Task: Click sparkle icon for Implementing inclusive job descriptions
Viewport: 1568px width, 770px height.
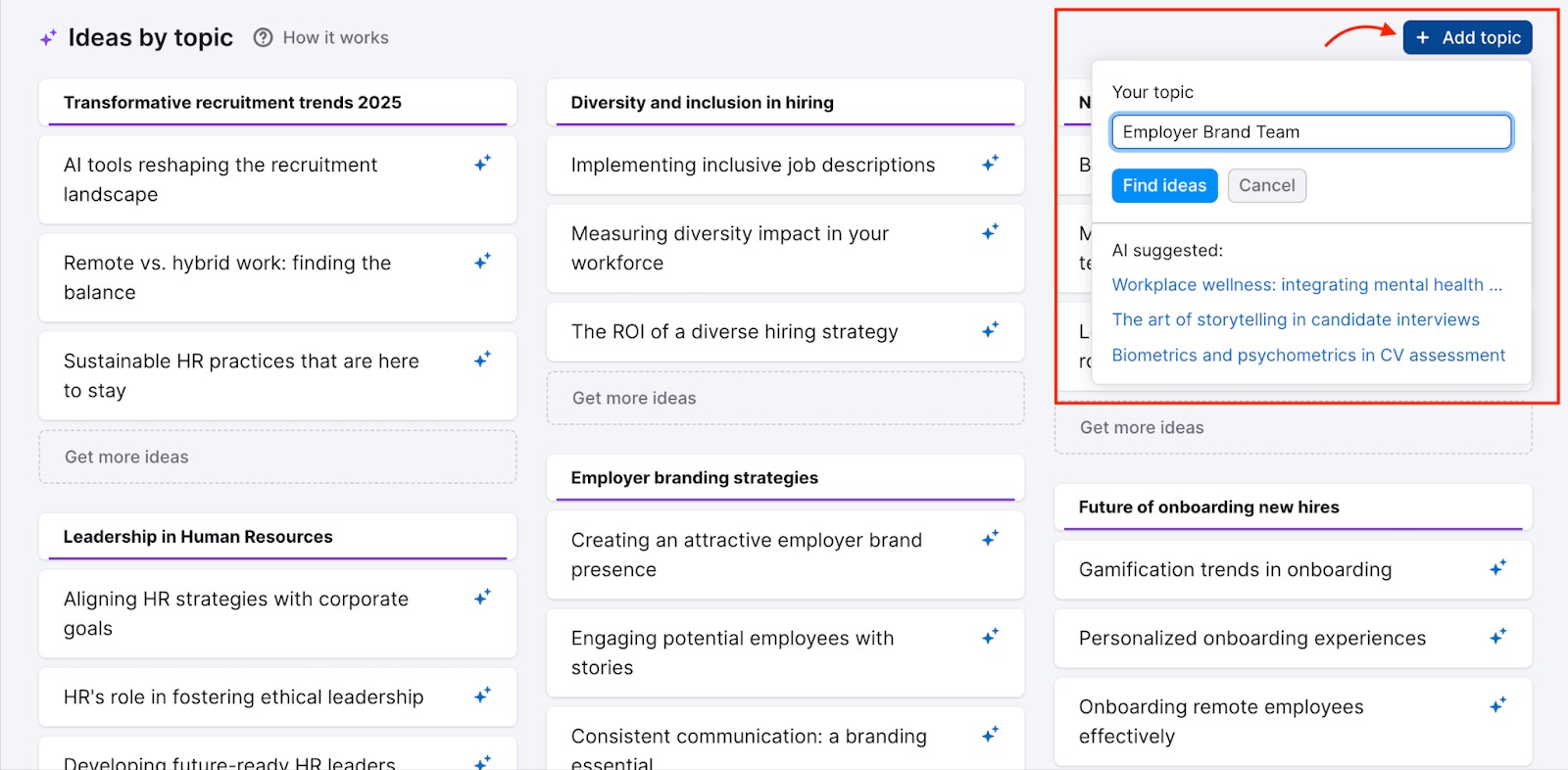Action: pos(990,164)
